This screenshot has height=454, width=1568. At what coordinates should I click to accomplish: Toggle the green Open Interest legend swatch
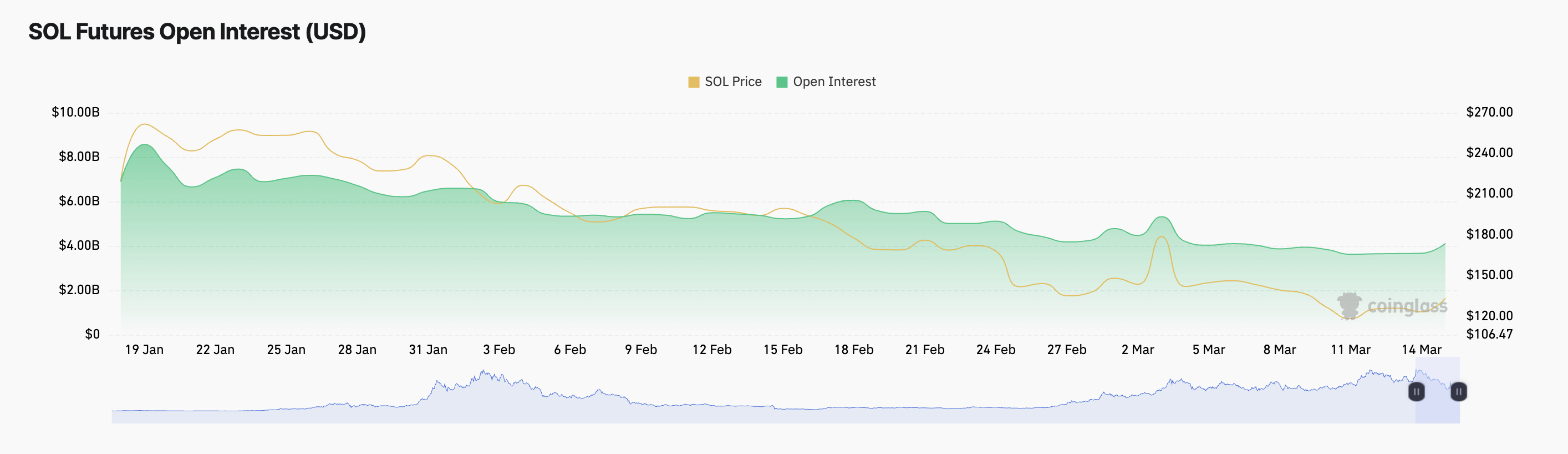point(782,82)
